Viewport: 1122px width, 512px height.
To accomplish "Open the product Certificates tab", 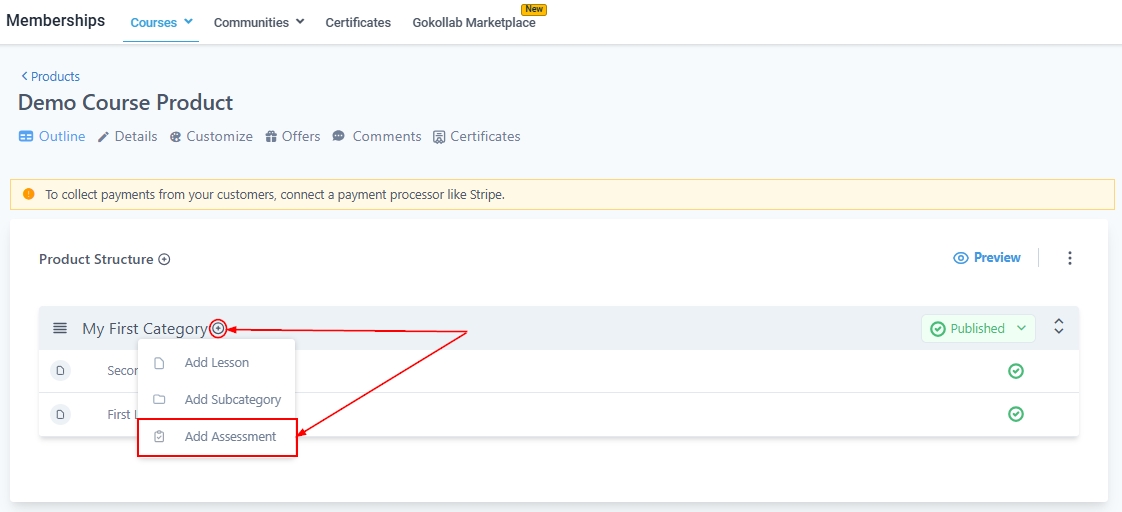I will point(477,136).
